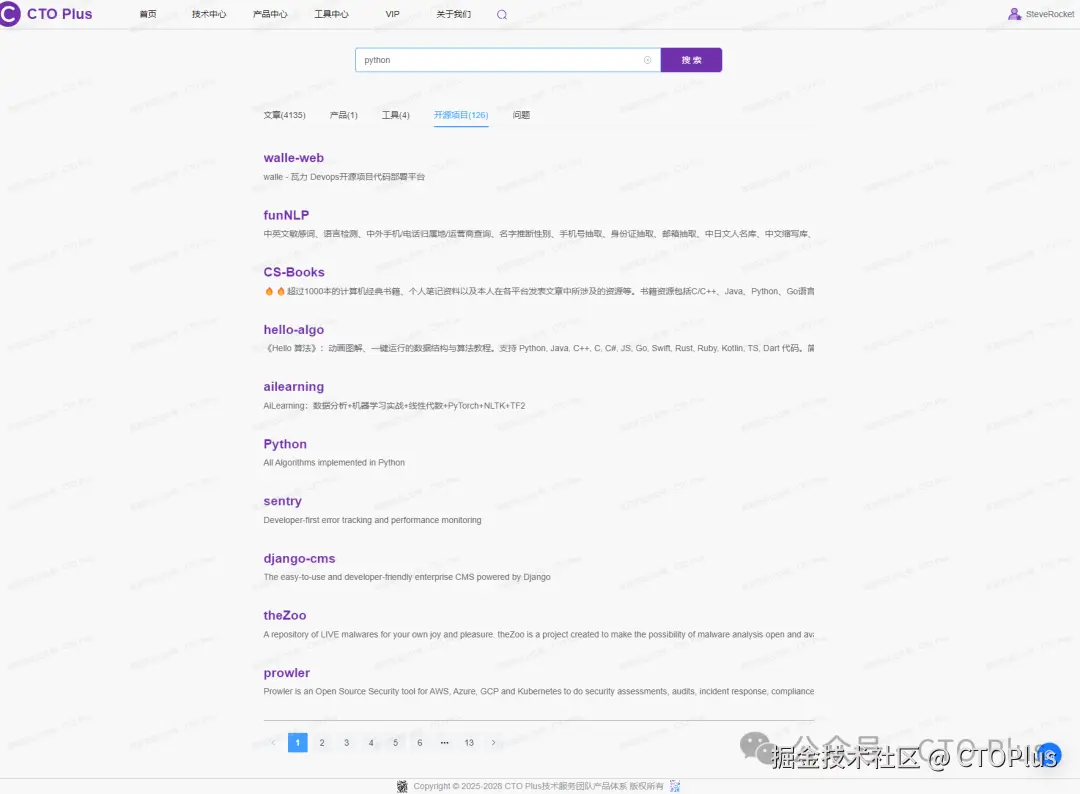Click the AiLearning description line
This screenshot has height=794, width=1080.
pos(394,406)
